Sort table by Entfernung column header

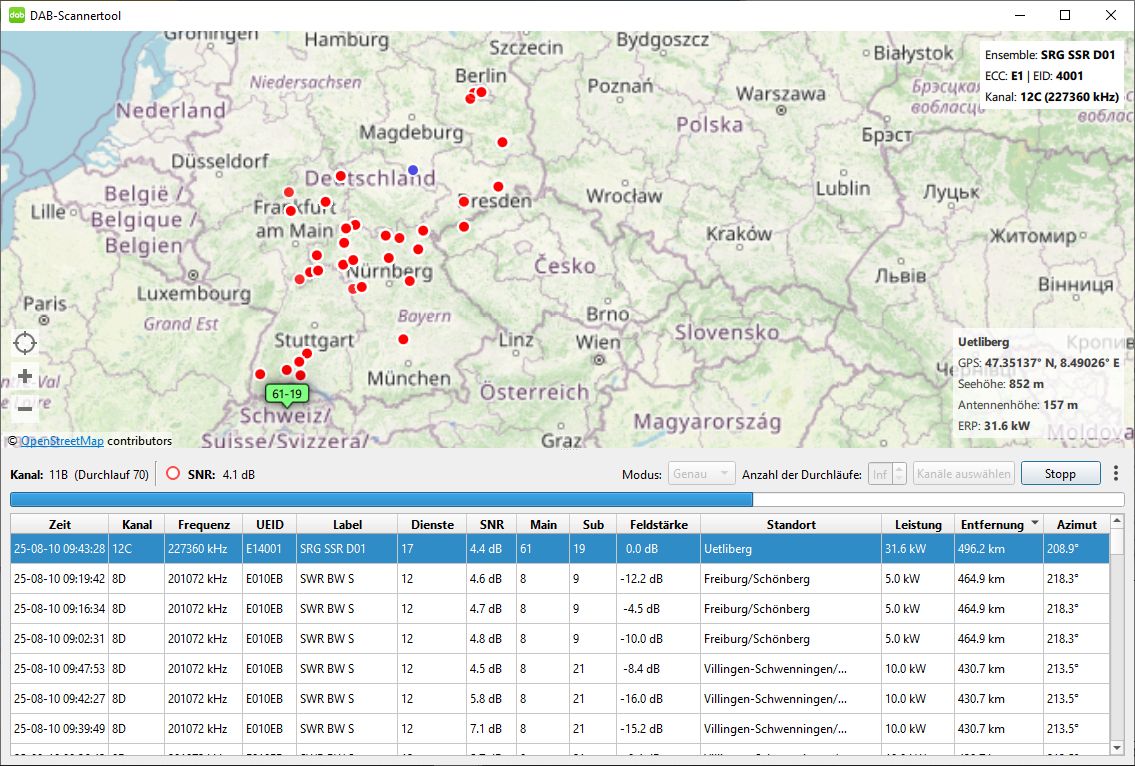(x=992, y=524)
